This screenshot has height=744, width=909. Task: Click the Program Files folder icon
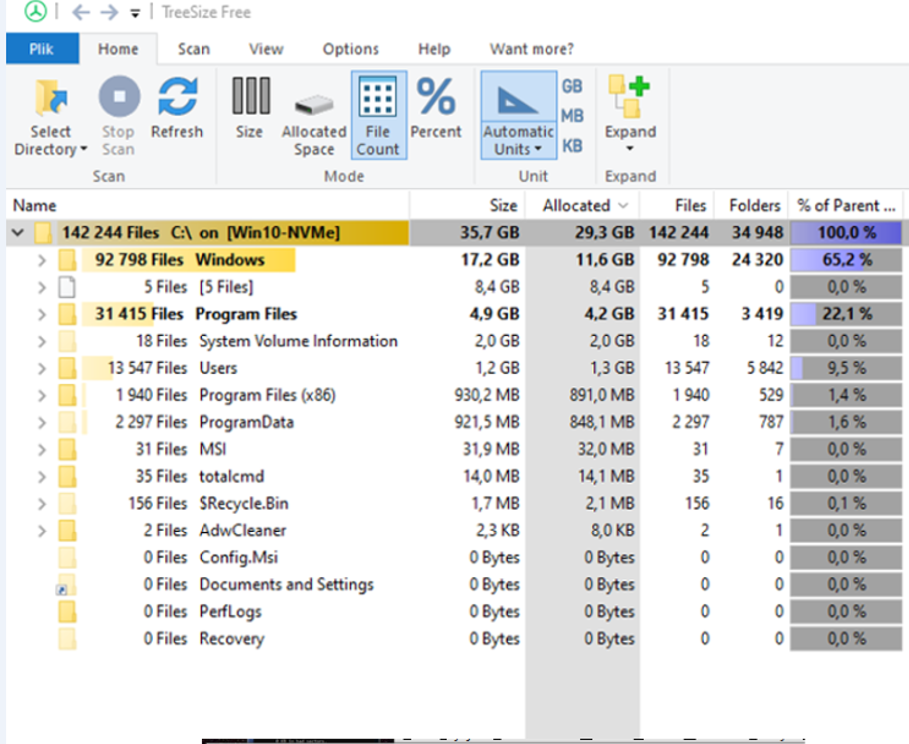(67, 314)
